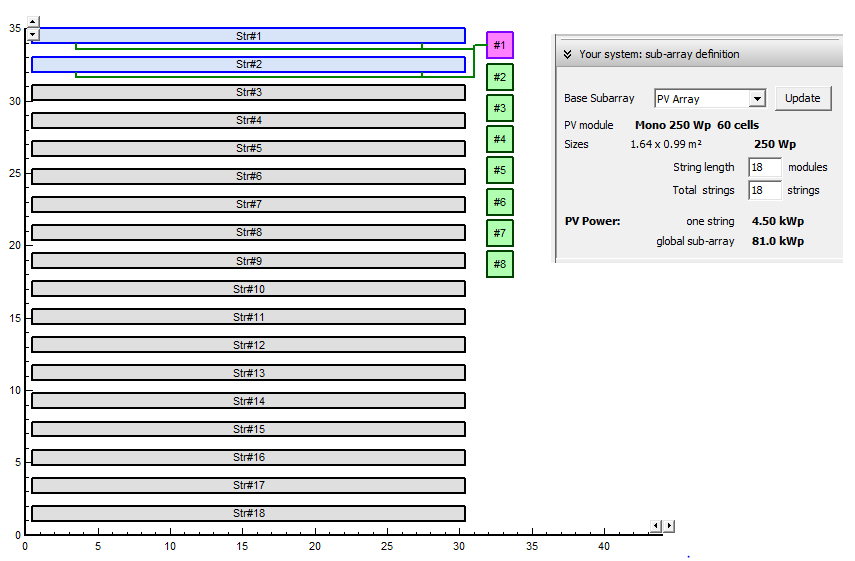Select string bar Str#11
This screenshot has width=855, height=561.
249,317
